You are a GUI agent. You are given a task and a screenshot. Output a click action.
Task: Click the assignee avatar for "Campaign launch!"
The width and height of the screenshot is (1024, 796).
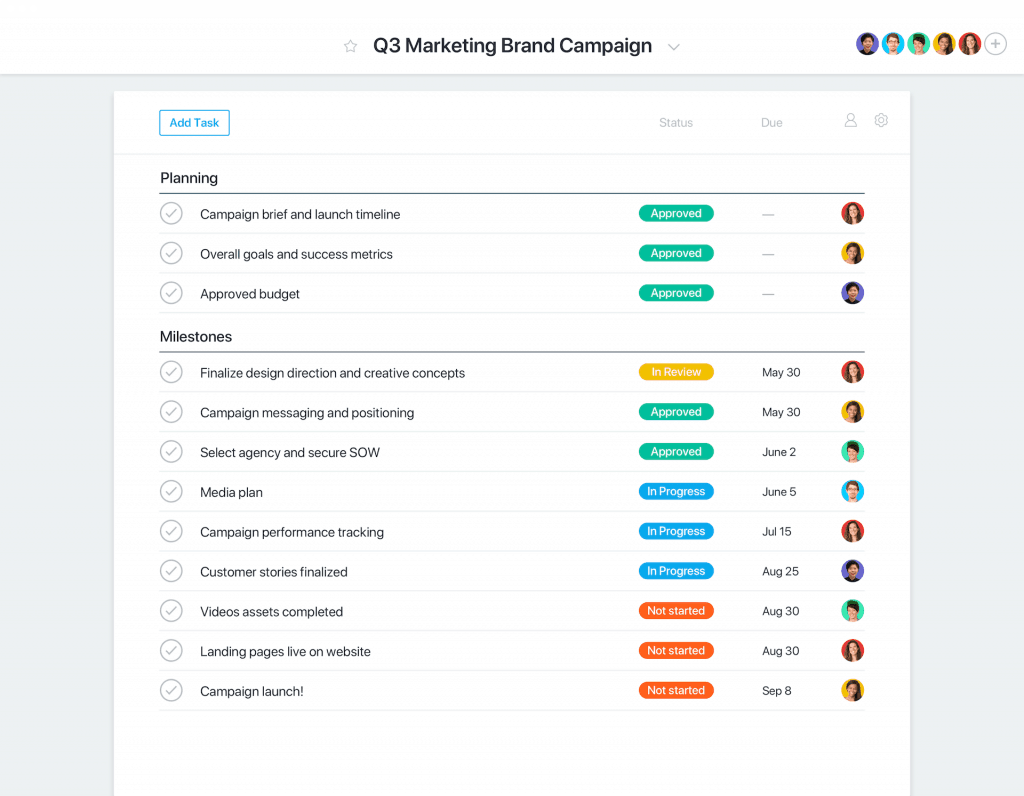pos(852,690)
